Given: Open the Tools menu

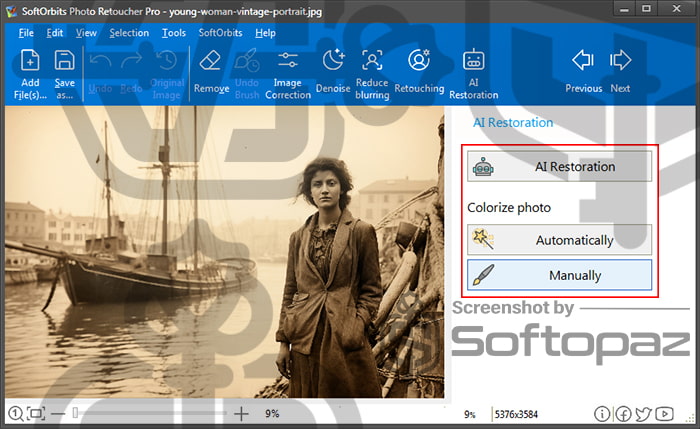Looking at the screenshot, I should [x=174, y=33].
